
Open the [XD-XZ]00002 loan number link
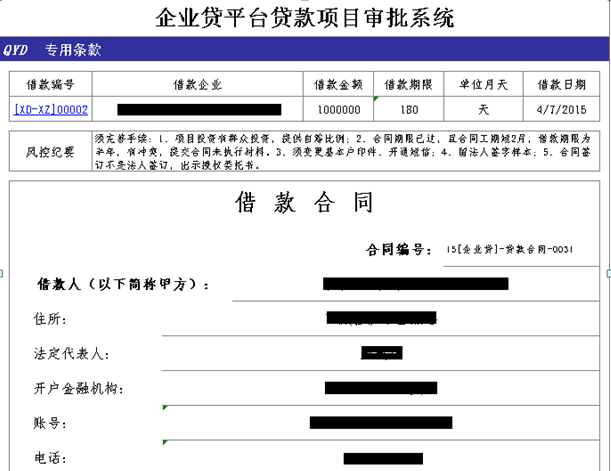coord(51,109)
